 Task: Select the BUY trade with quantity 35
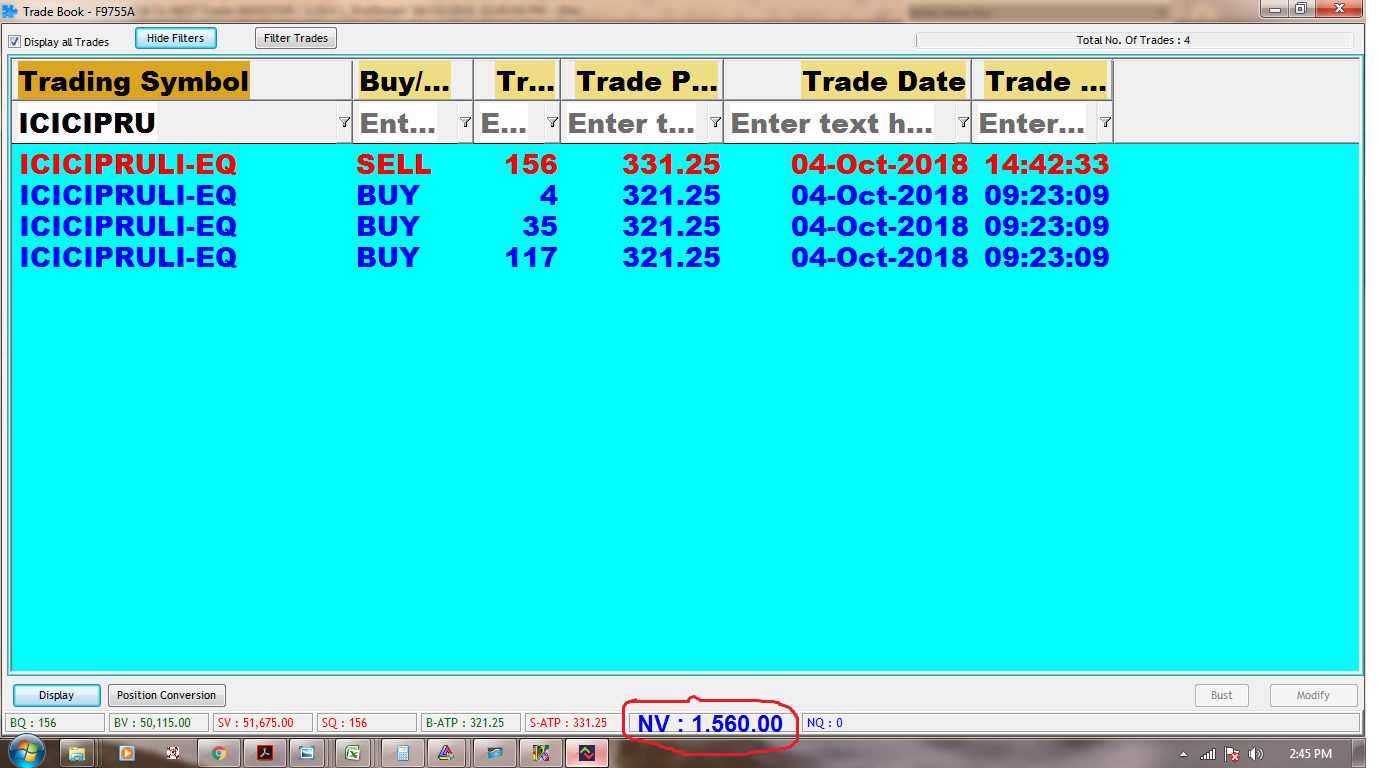tap(564, 226)
